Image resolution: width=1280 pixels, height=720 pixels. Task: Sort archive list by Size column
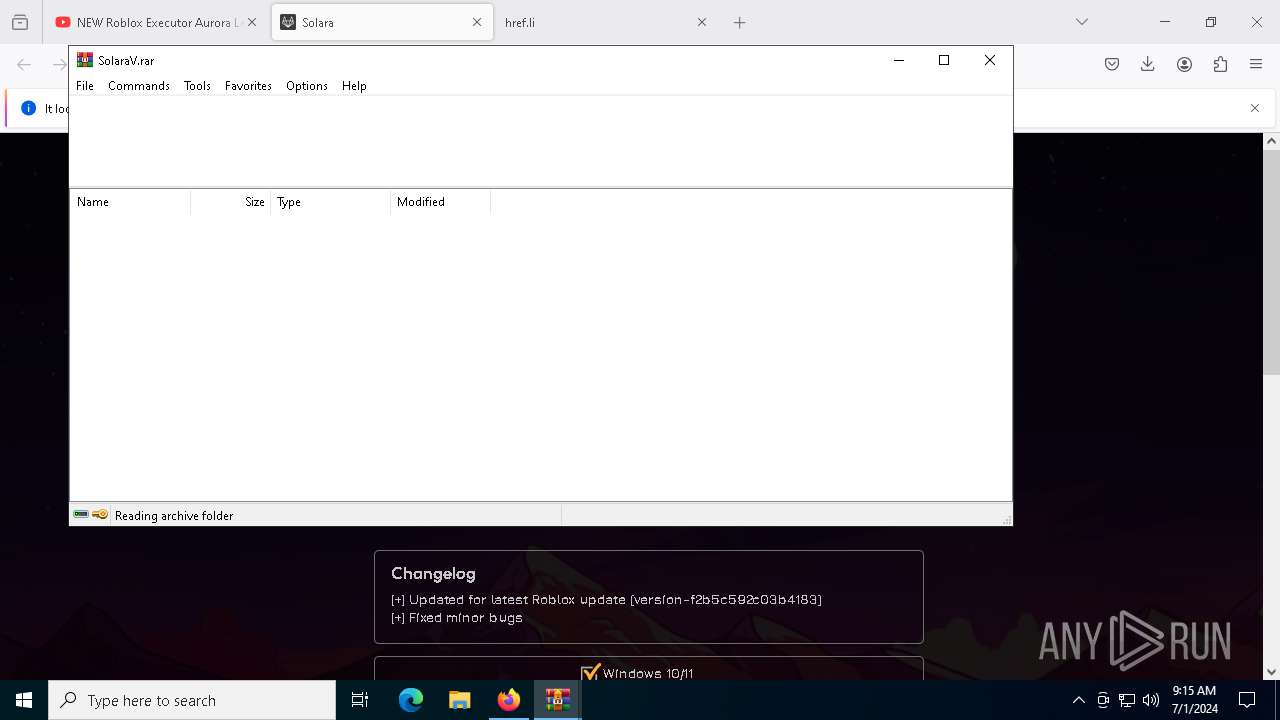(x=231, y=202)
